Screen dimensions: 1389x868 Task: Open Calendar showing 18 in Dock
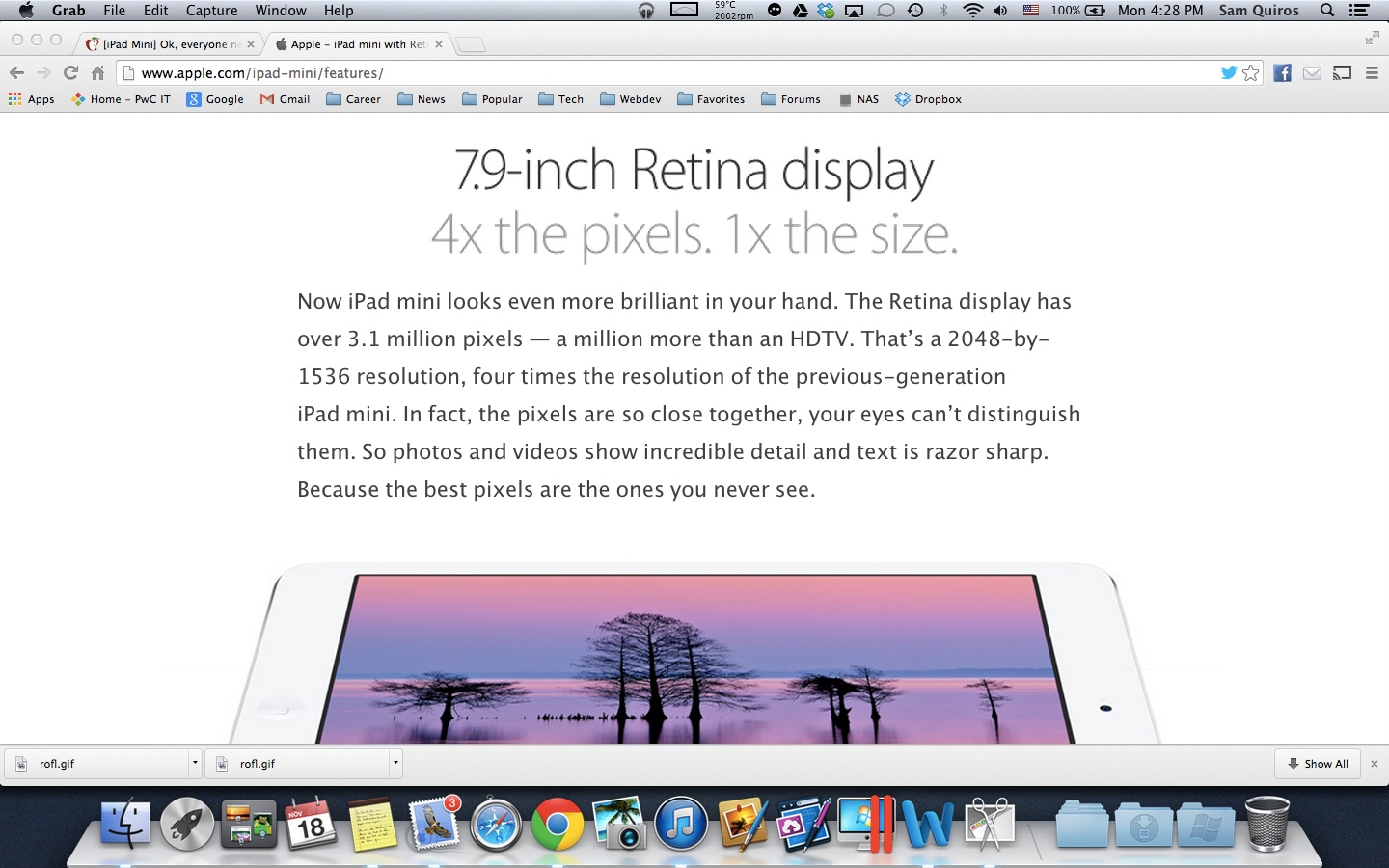tap(311, 825)
